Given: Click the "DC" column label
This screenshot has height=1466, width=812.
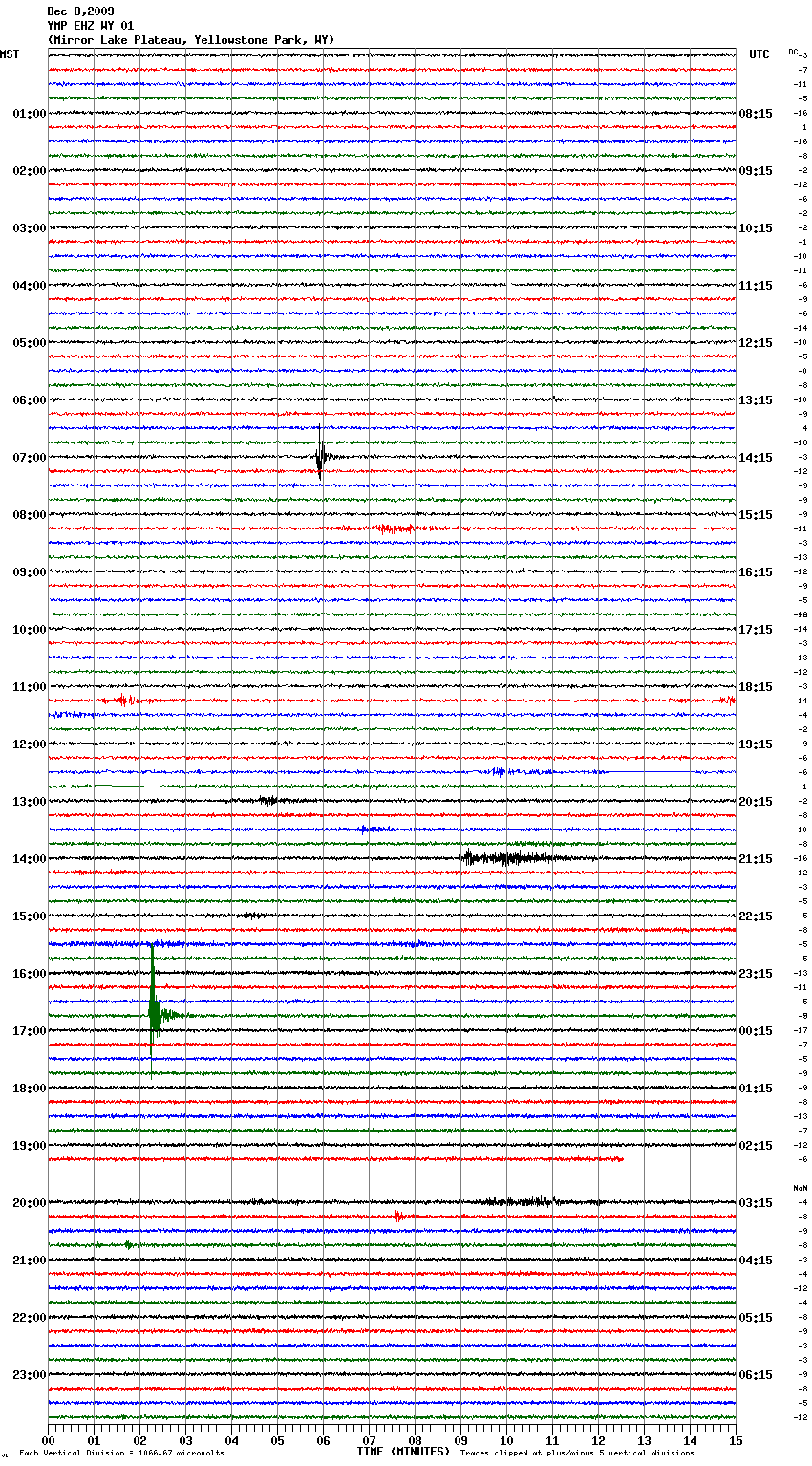Looking at the screenshot, I should (x=793, y=52).
